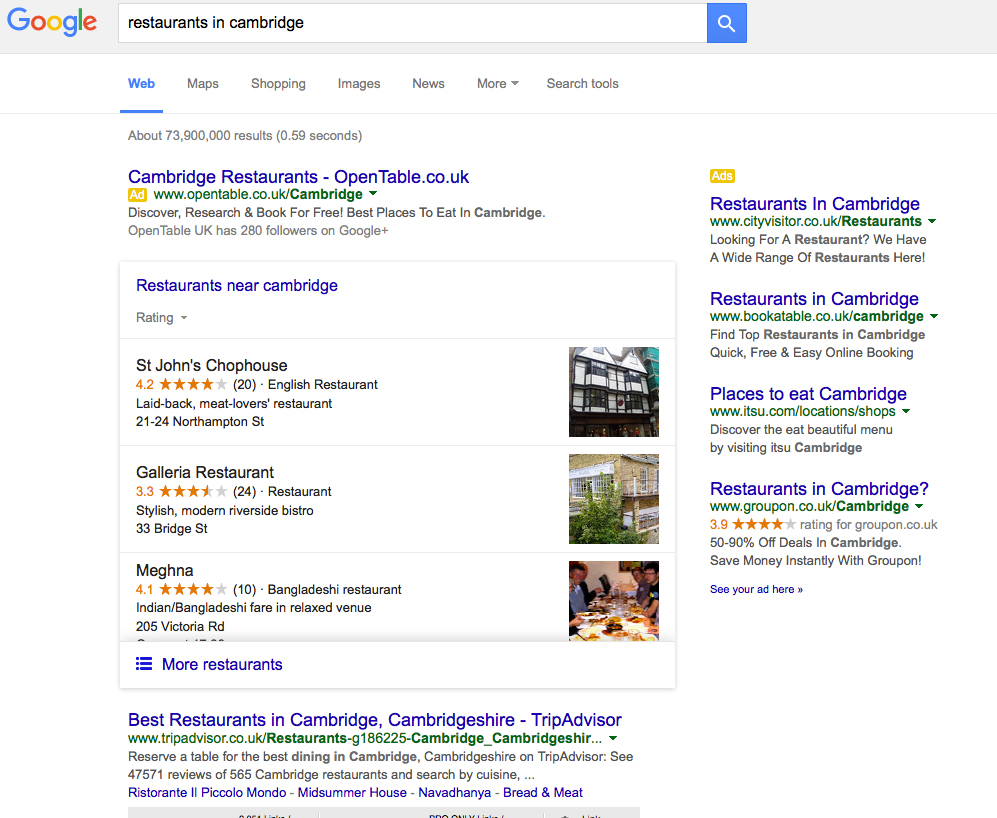Click the search query input field
This screenshot has height=818, width=997.
click(x=413, y=24)
